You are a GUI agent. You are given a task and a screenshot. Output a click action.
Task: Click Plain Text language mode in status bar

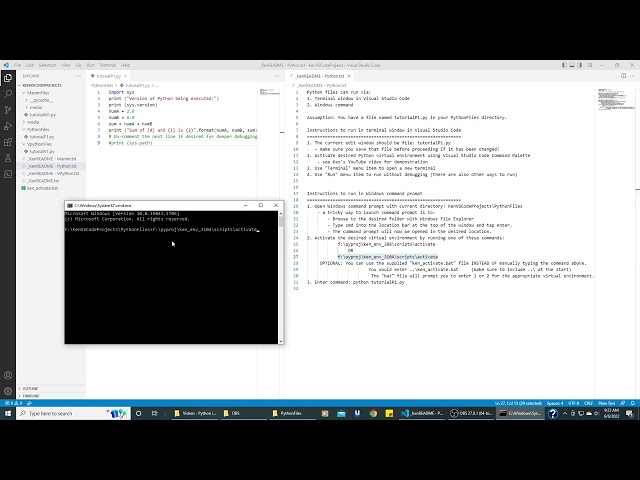pos(607,403)
